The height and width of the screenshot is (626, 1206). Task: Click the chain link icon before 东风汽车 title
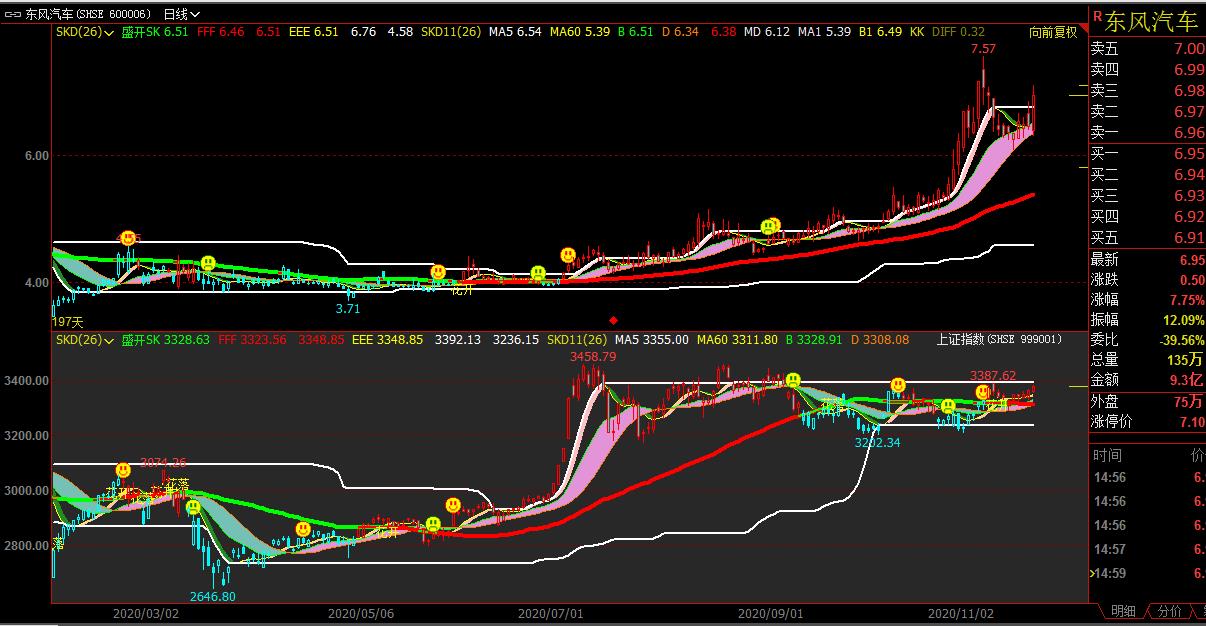point(11,14)
